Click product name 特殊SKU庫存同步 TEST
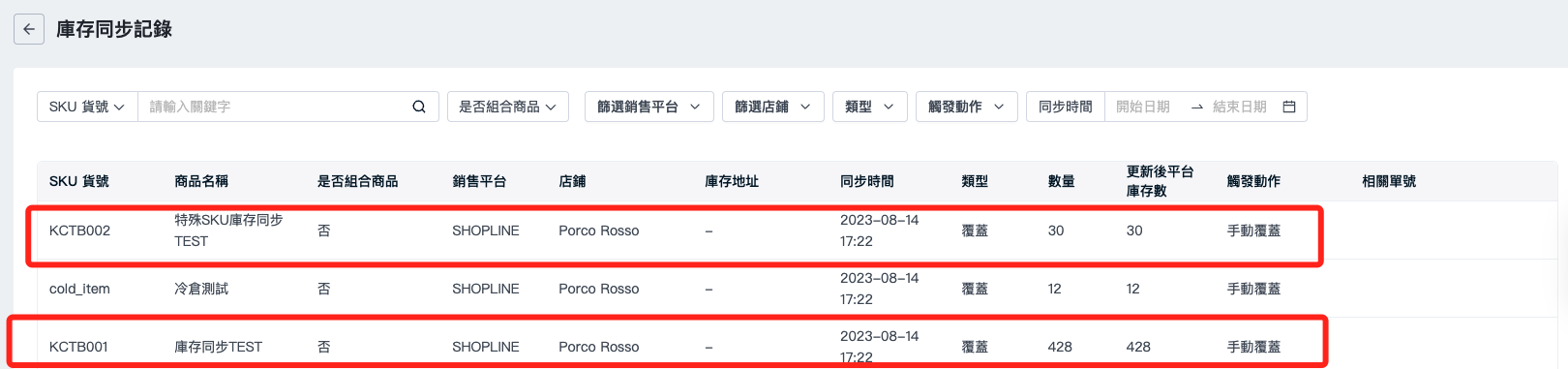The width and height of the screenshot is (1568, 369). point(228,231)
